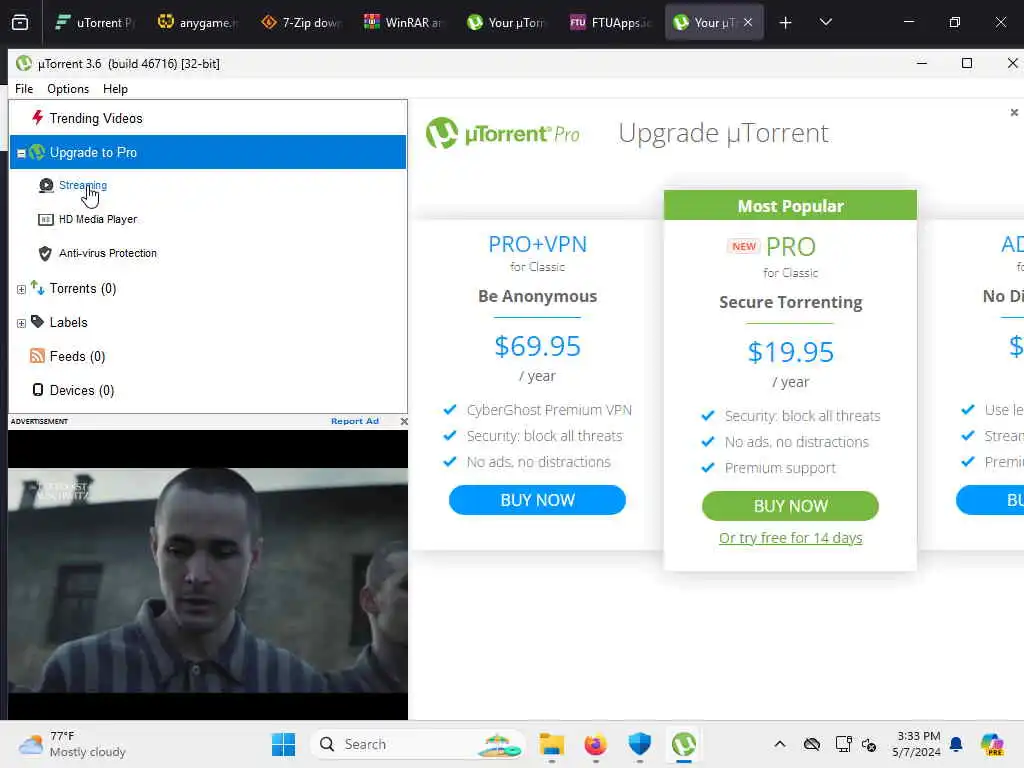The height and width of the screenshot is (768, 1024).
Task: Select Labels in sidebar
Action: (x=69, y=323)
